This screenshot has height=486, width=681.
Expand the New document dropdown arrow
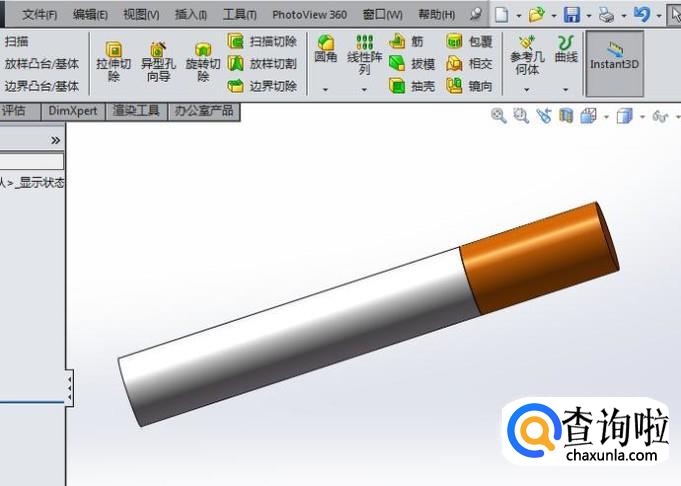pos(519,16)
